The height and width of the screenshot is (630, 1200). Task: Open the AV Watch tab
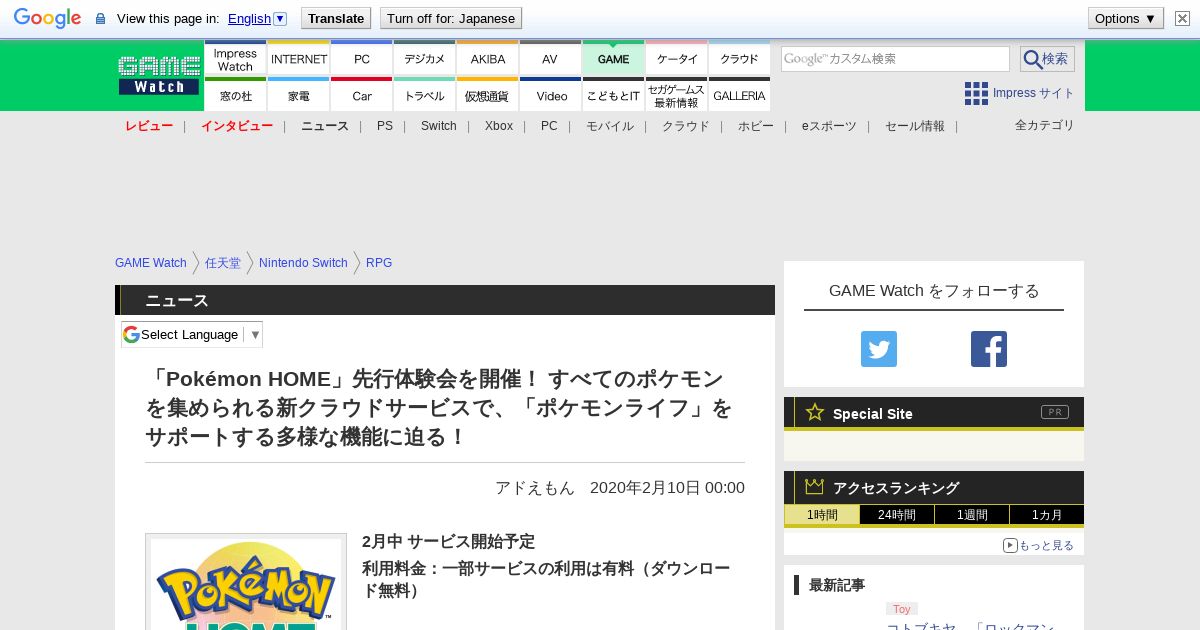550,59
